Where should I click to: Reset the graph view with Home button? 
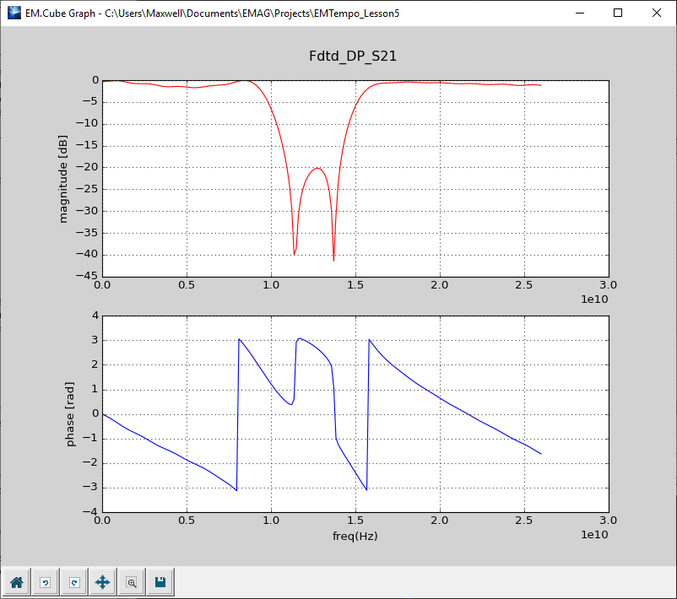tap(17, 582)
